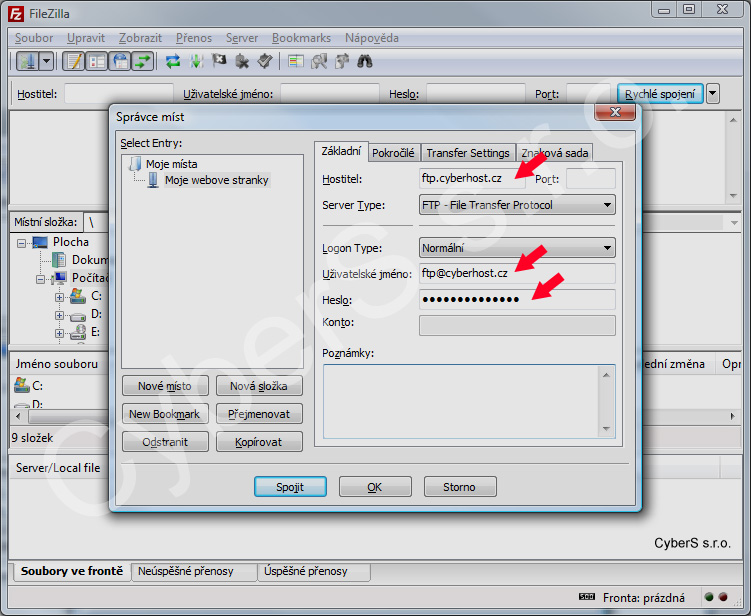Collapse the Plocha tree node
The width and height of the screenshot is (751, 616).
(x=22, y=243)
